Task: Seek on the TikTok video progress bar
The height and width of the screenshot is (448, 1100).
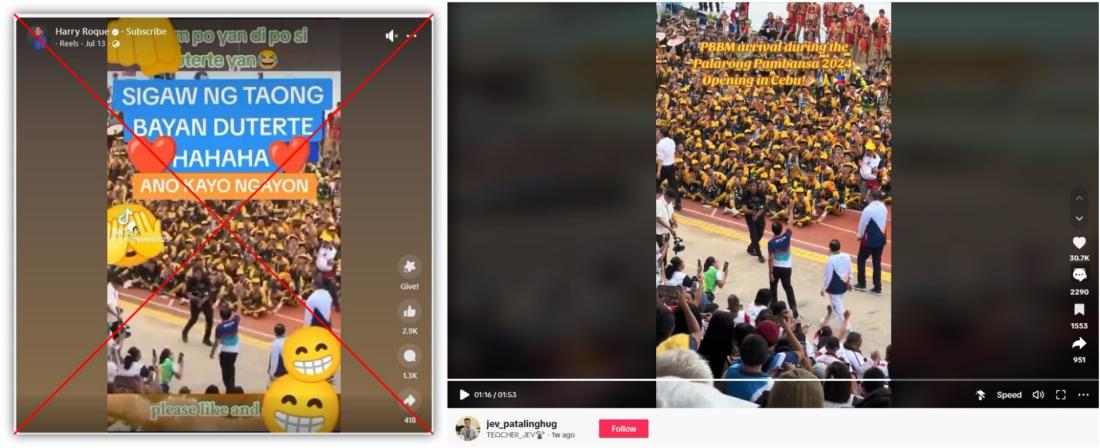Action: [x=773, y=380]
